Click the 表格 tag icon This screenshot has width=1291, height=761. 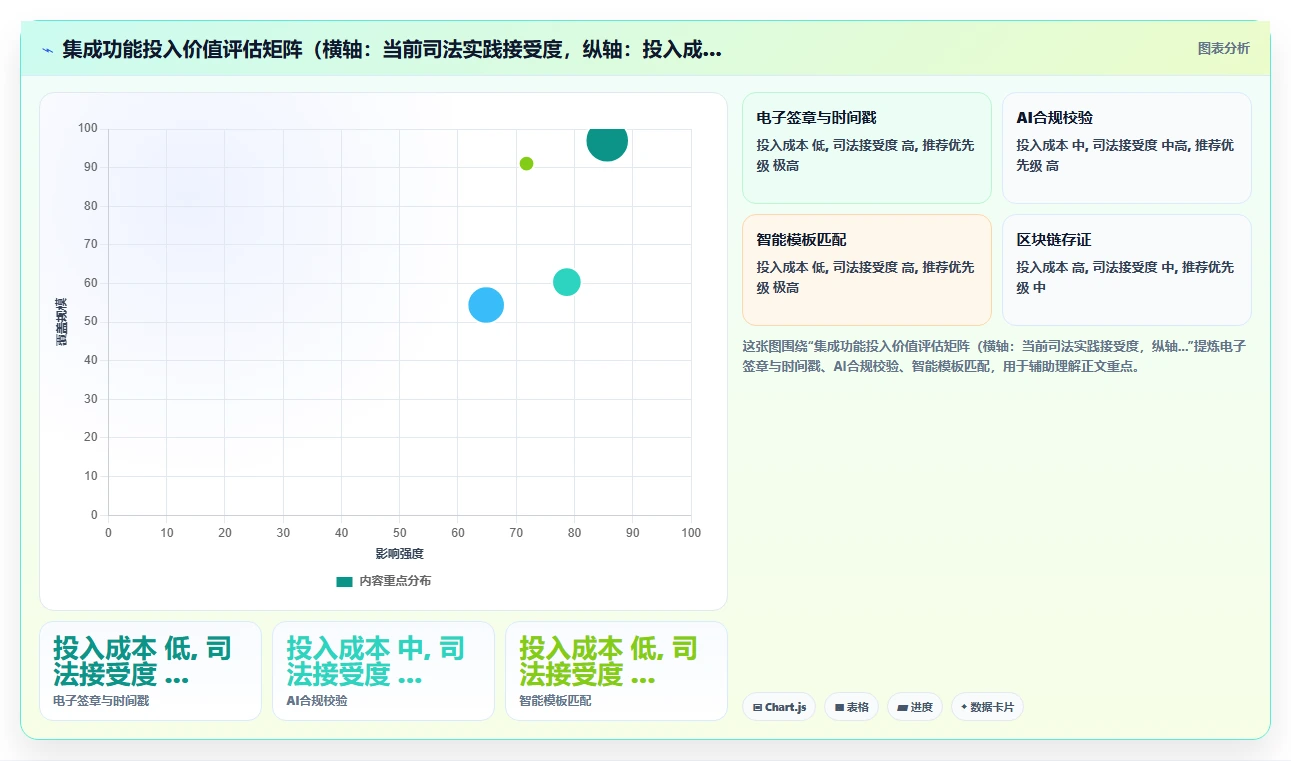coord(839,707)
